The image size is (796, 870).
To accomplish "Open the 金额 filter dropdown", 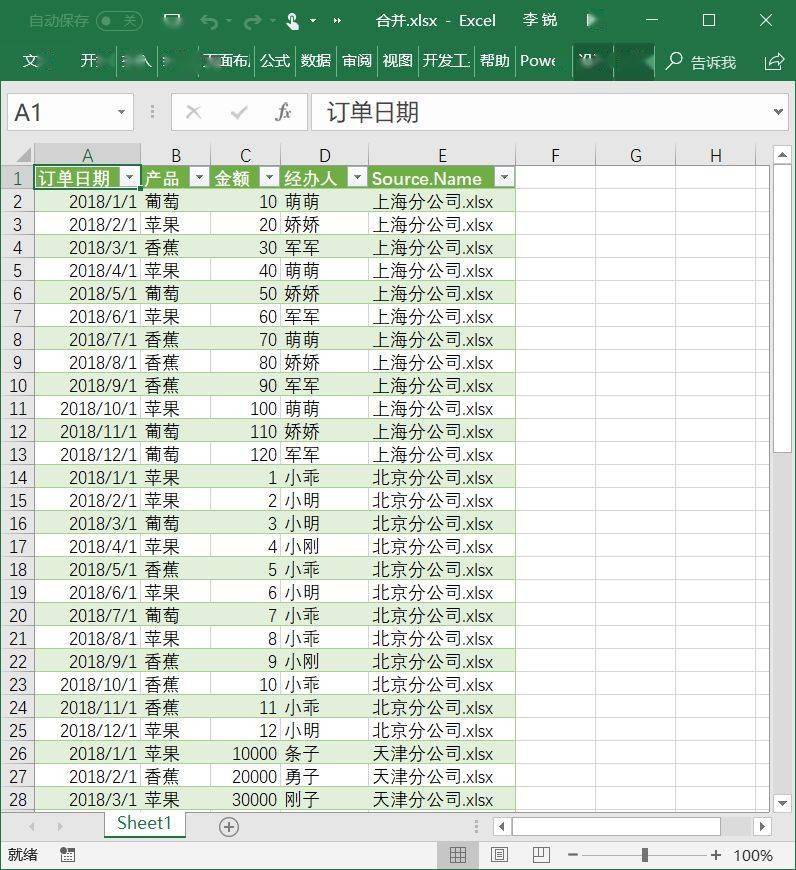I will pos(269,178).
